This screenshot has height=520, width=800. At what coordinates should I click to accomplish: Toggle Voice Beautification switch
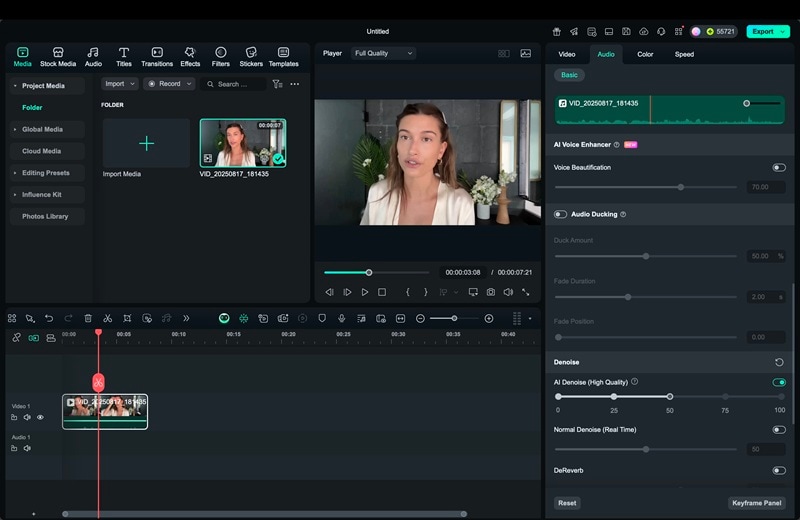point(779,168)
